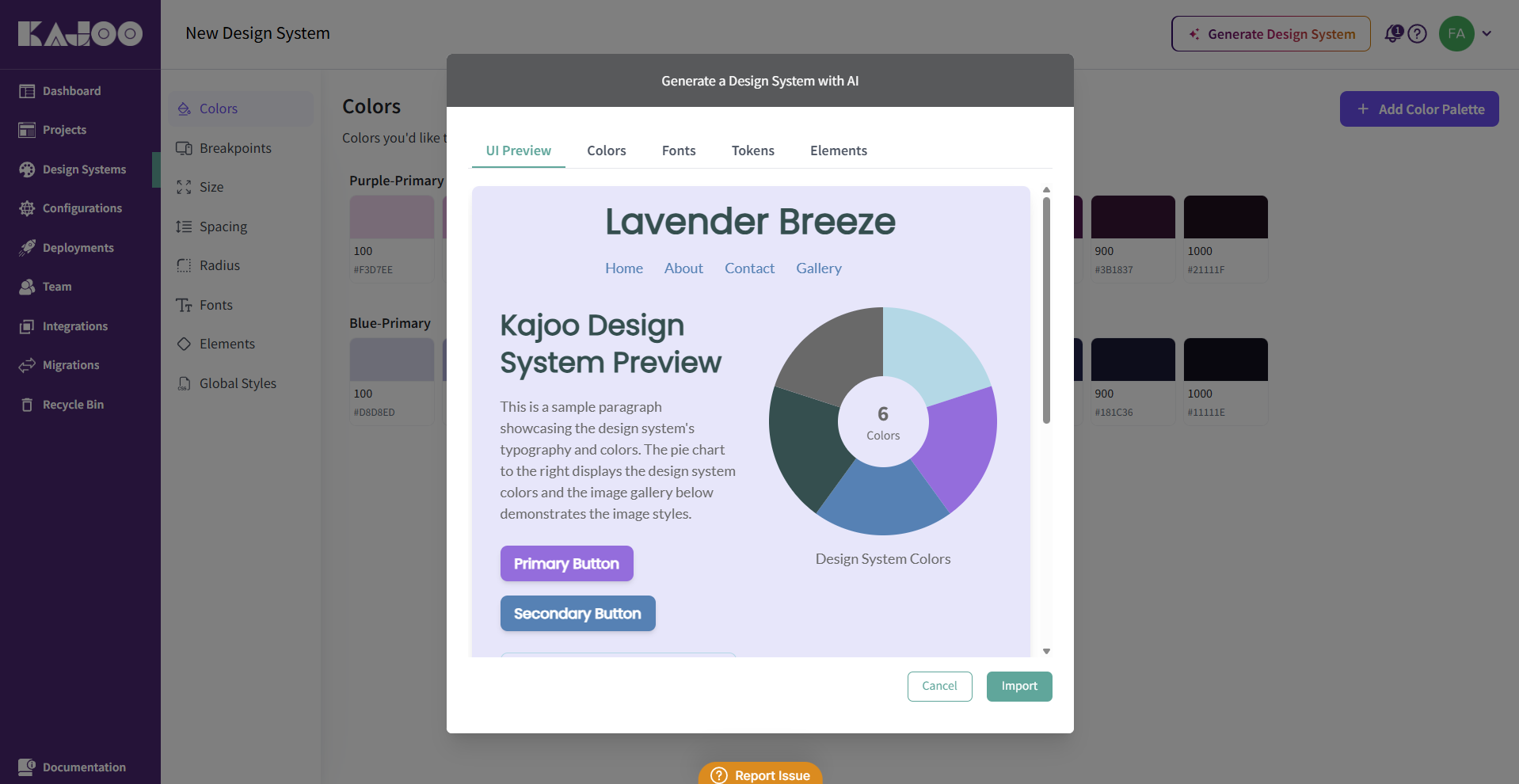Click the Size expand-arrows icon
The height and width of the screenshot is (784, 1519).
(184, 187)
